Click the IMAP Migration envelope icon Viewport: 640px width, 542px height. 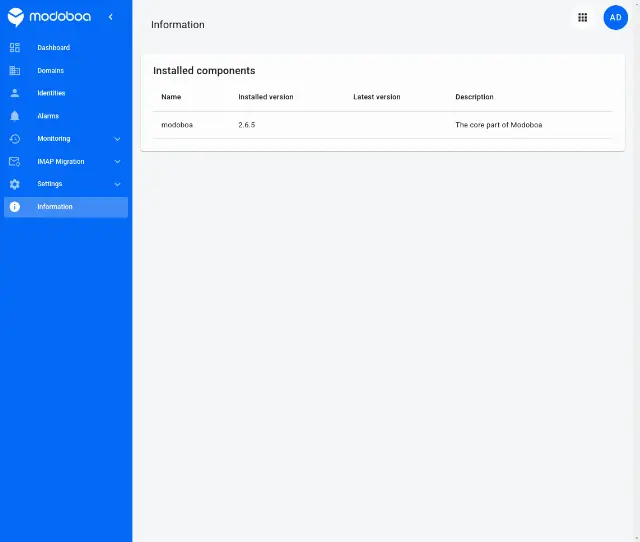coord(15,162)
